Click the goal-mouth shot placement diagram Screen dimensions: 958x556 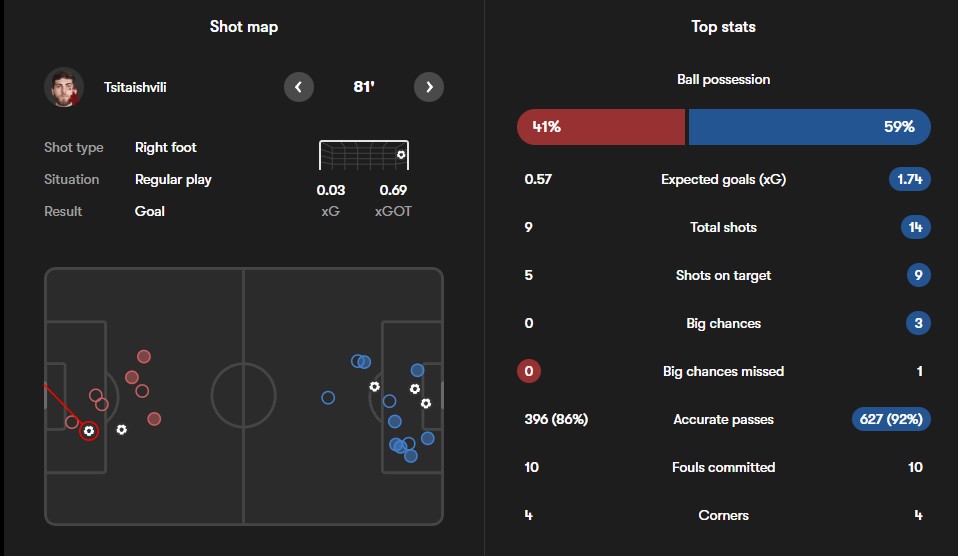[x=363, y=155]
